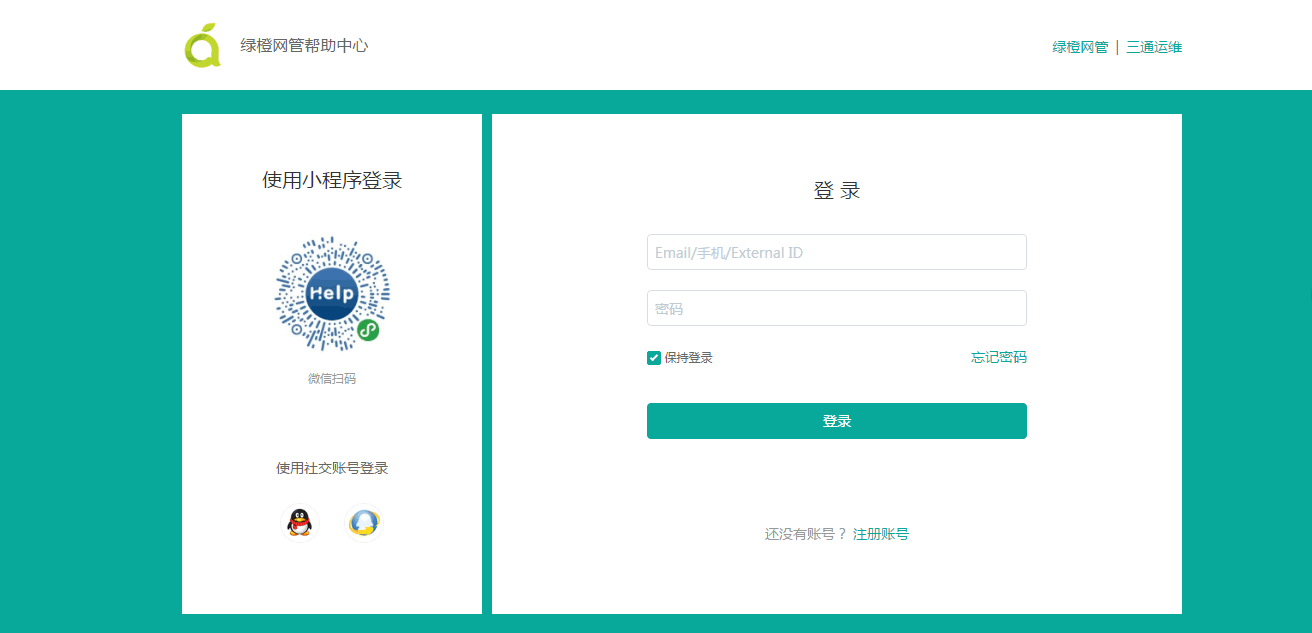The height and width of the screenshot is (633, 1312).
Task: Log in with QQ penguin icon
Action: (x=299, y=522)
